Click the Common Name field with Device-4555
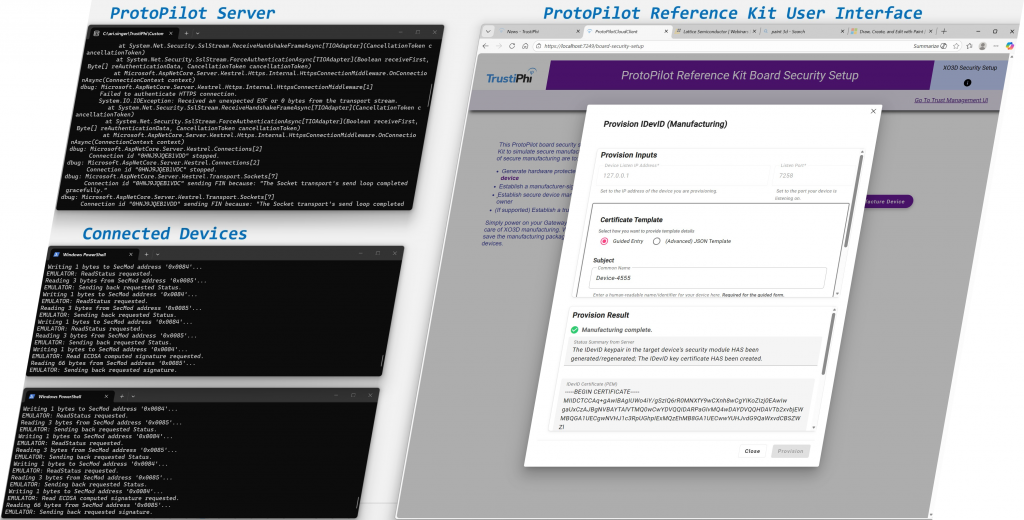Viewport: 1024px width, 520px height. pos(709,278)
